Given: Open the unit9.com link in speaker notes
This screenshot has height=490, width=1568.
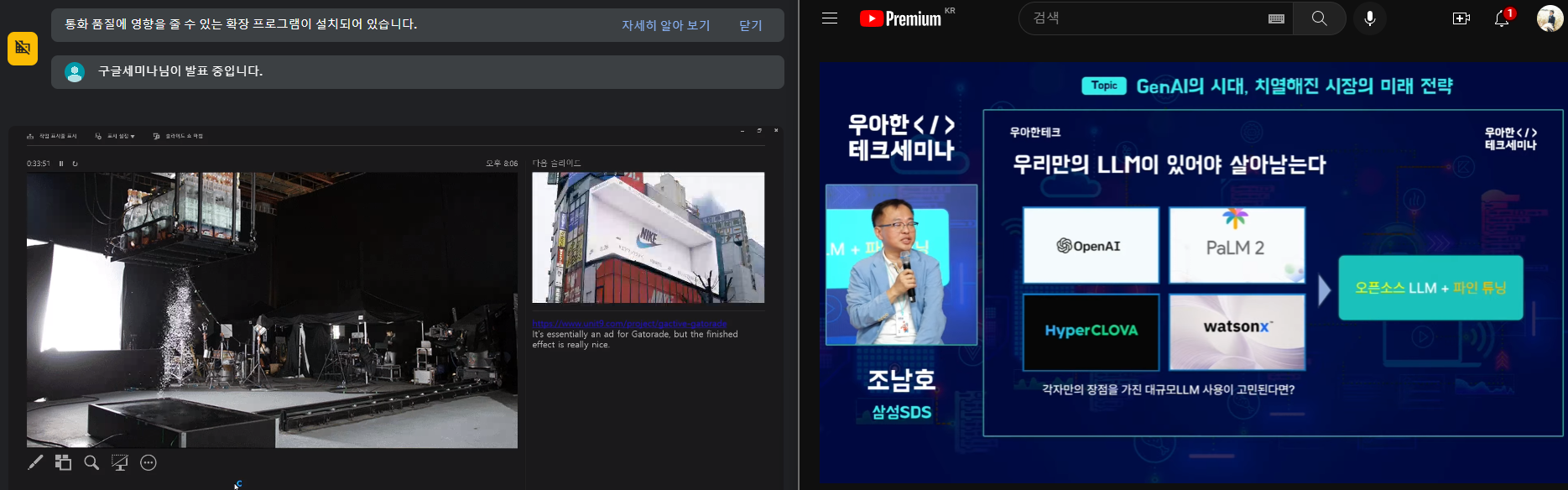Looking at the screenshot, I should pyautogui.click(x=629, y=324).
